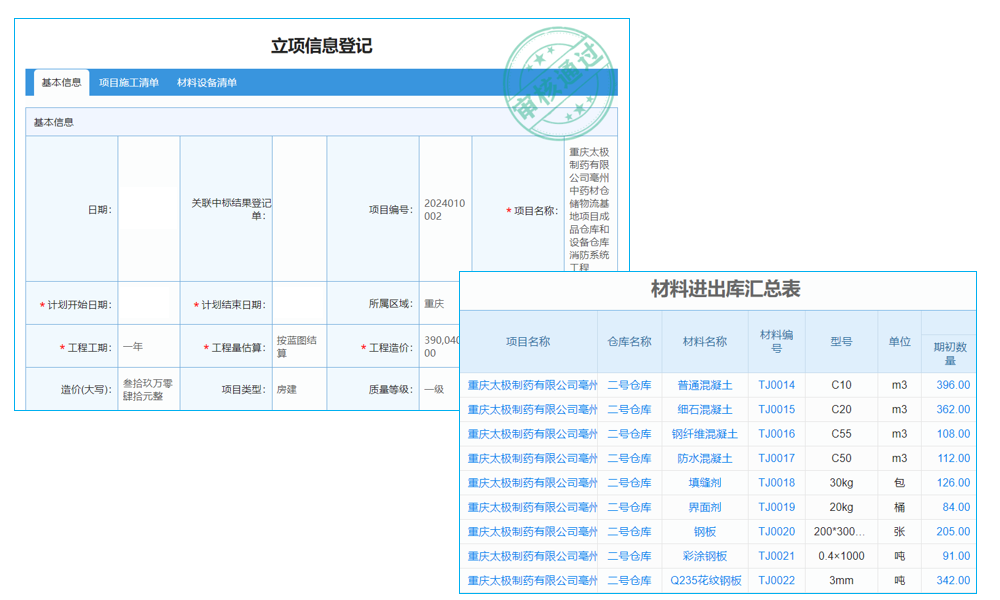Click the 计划结束日期 input field
This screenshot has height=600, width=1000.
tap(302, 302)
